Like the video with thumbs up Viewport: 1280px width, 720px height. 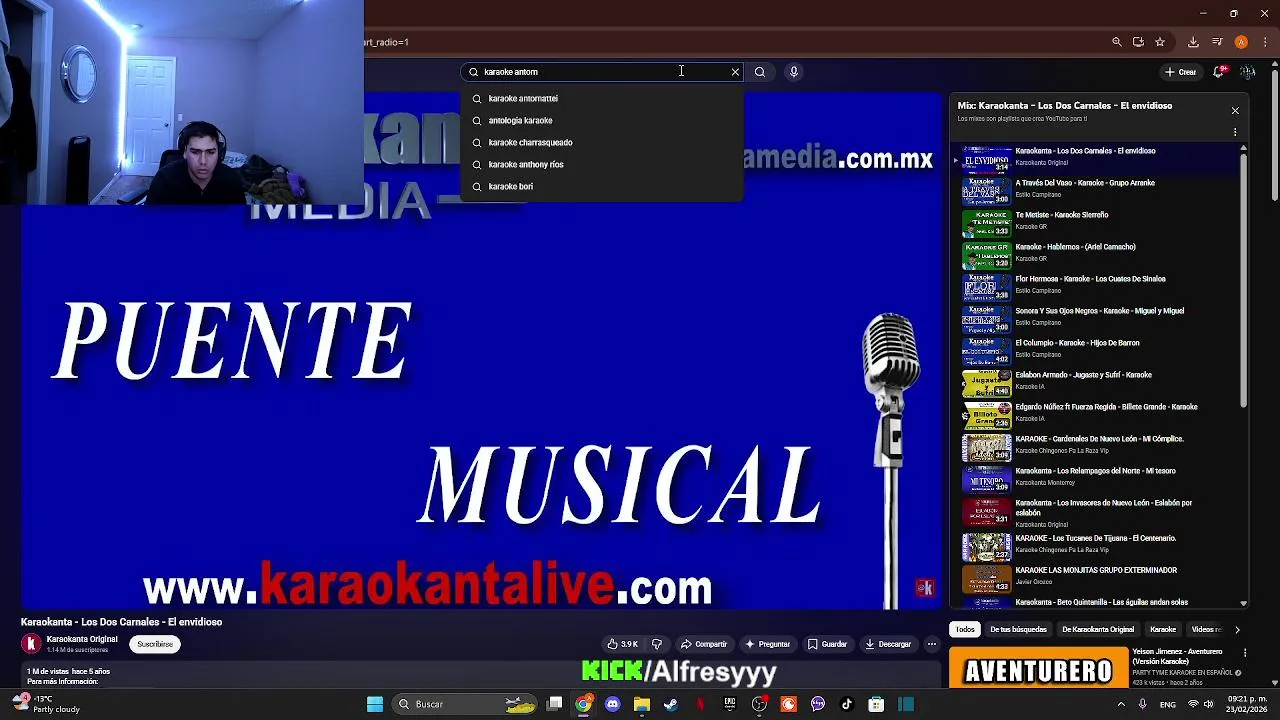pos(622,644)
